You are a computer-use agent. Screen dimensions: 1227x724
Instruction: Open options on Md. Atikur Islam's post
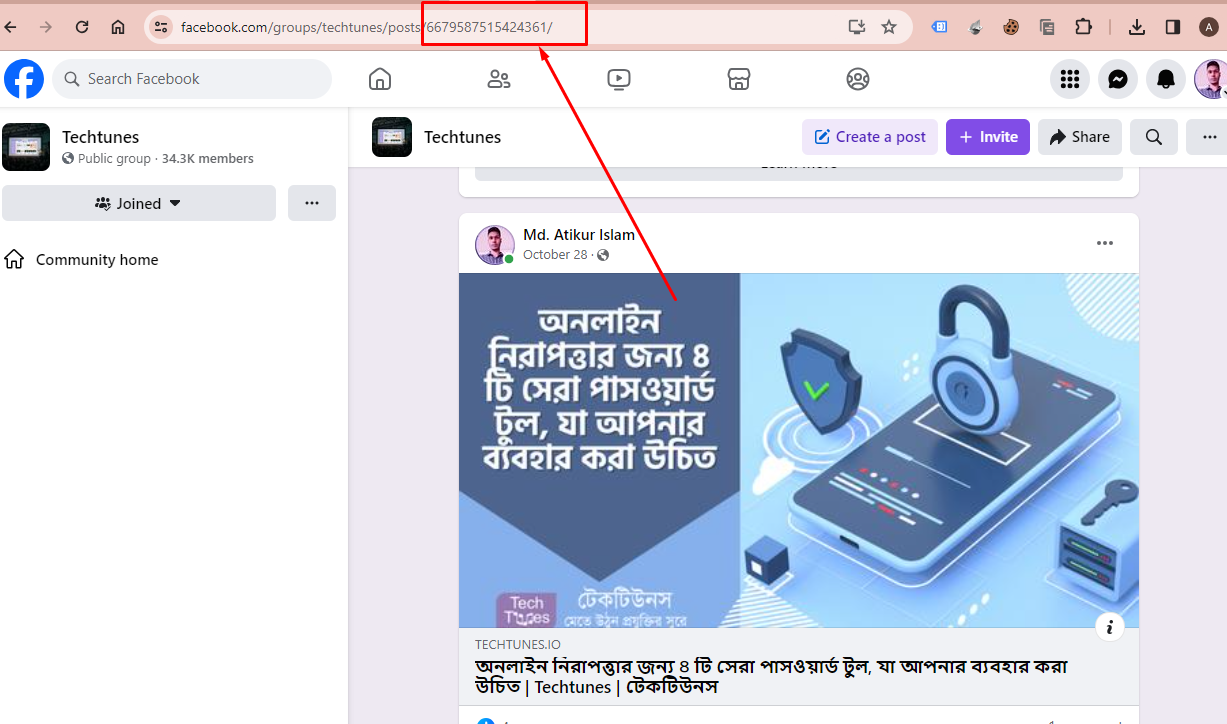point(1104,242)
